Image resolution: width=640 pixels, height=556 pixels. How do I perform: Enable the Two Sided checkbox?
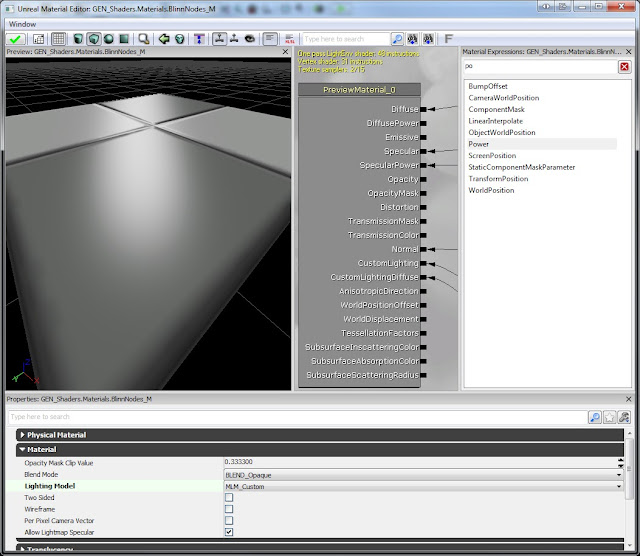click(229, 497)
